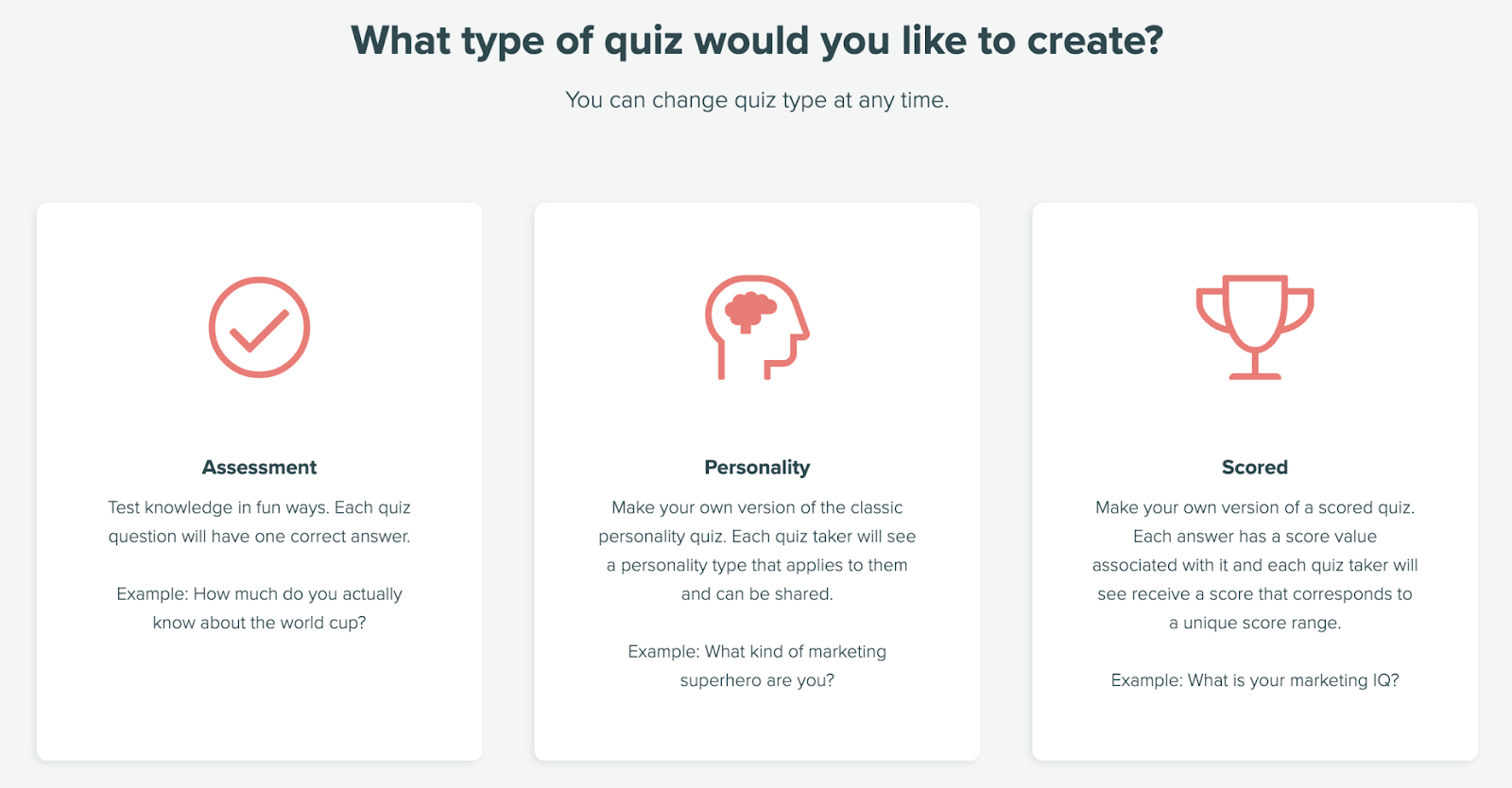
Task: Click "You can change quiz type" subtitle
Action: (x=757, y=100)
